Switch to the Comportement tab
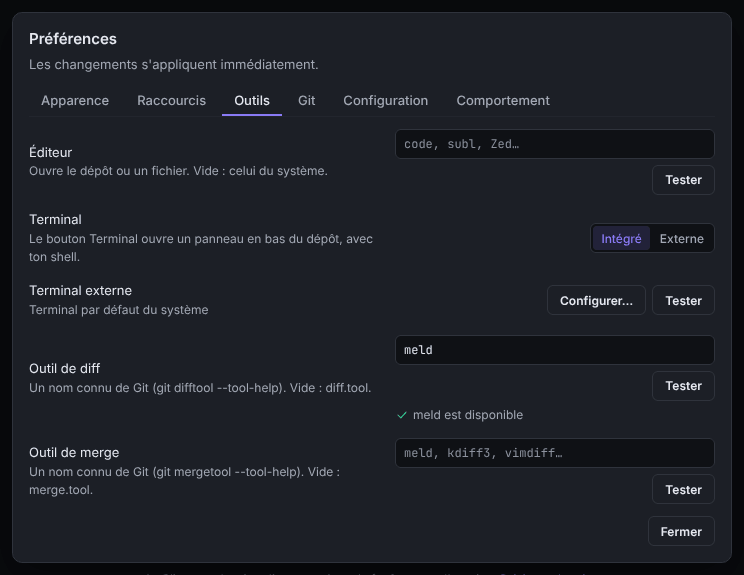The height and width of the screenshot is (575, 744). (x=503, y=101)
